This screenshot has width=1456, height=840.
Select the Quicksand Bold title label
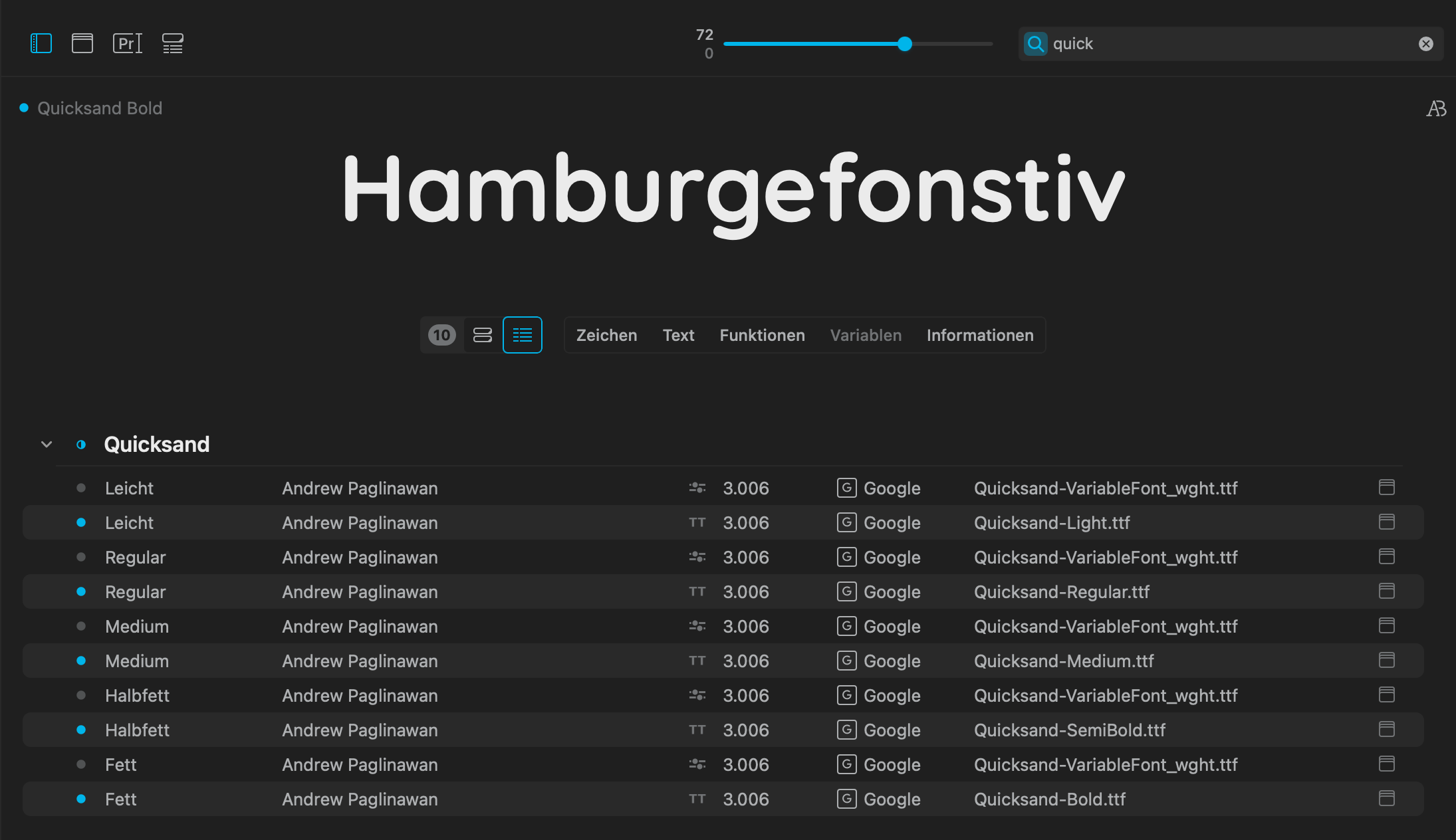(100, 108)
